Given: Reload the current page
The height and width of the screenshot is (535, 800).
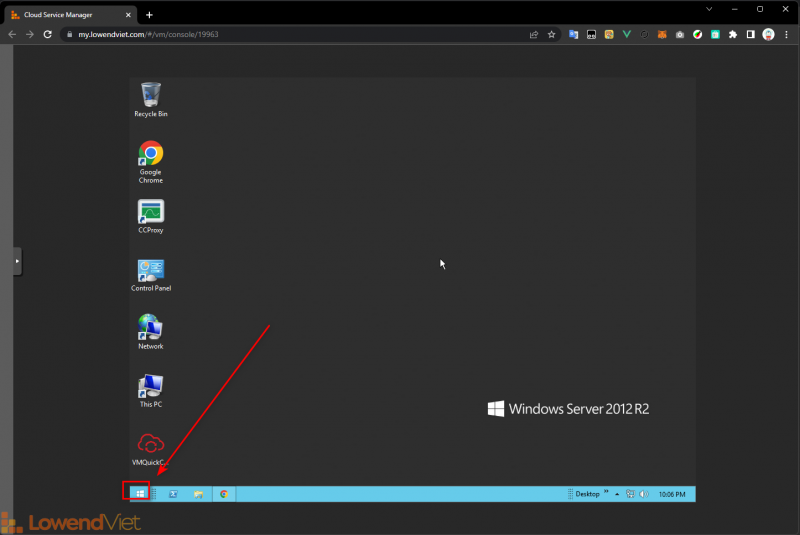Looking at the screenshot, I should 47,34.
